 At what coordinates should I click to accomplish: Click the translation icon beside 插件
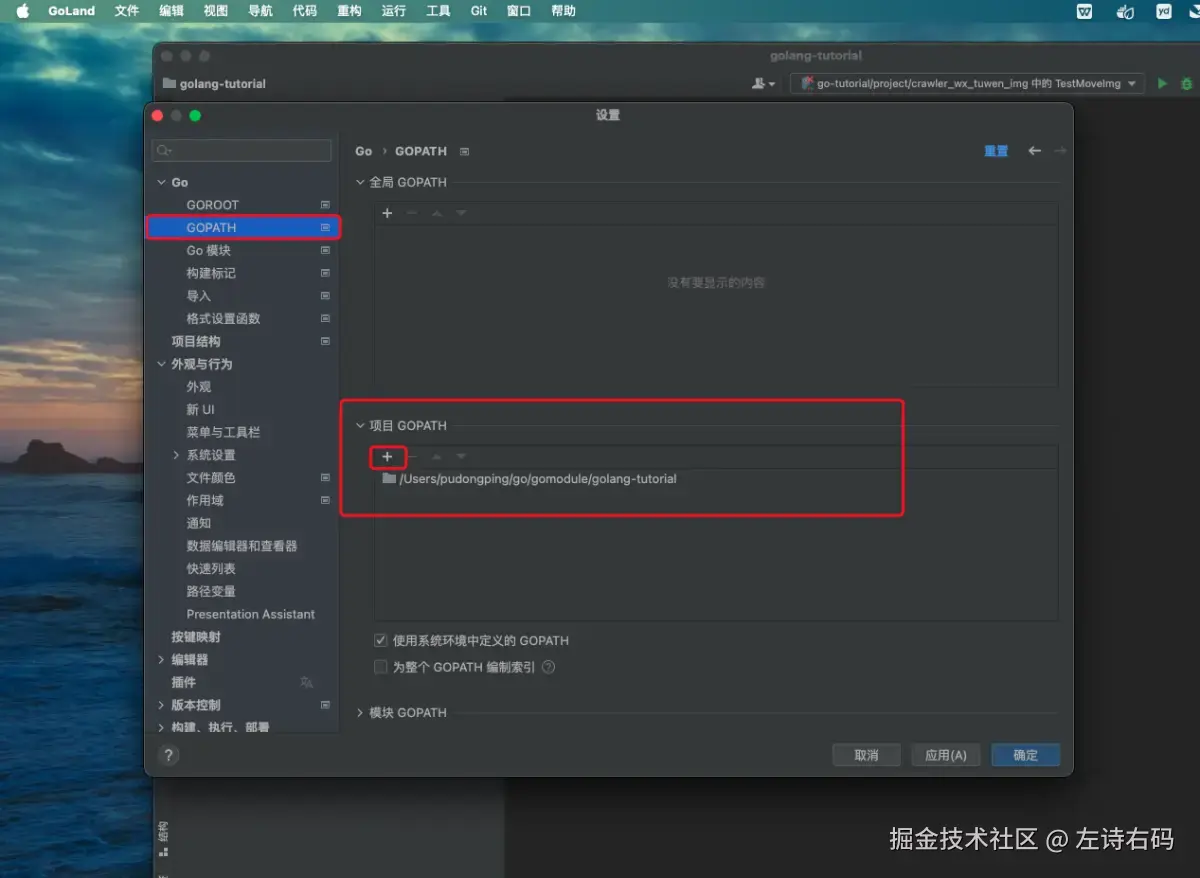point(307,682)
